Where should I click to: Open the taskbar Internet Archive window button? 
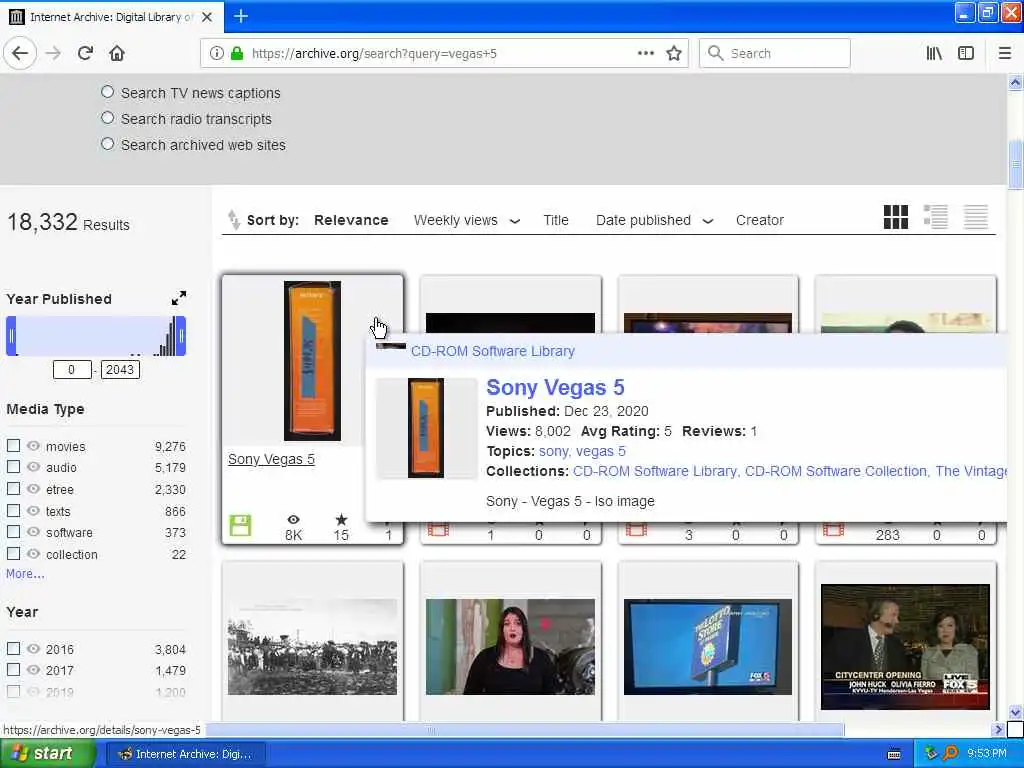pyautogui.click(x=185, y=754)
